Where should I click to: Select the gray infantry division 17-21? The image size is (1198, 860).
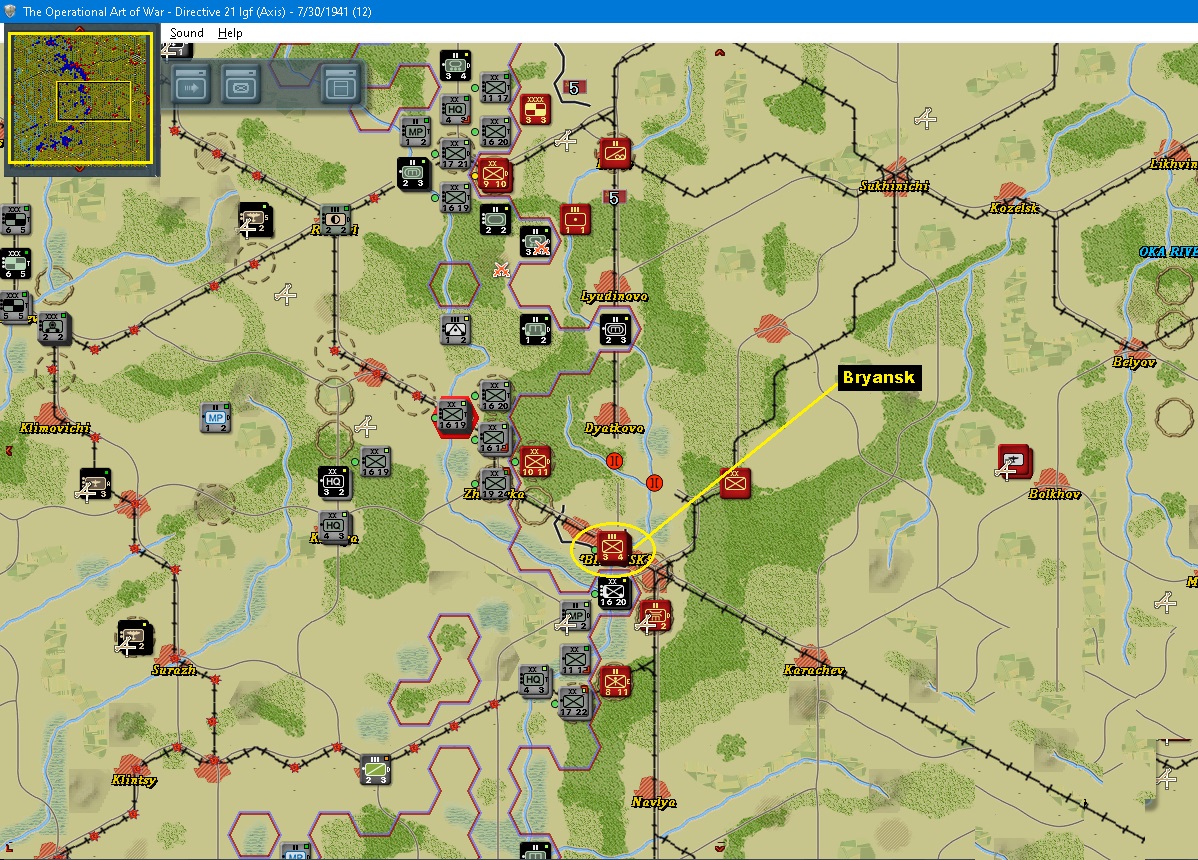tap(454, 154)
